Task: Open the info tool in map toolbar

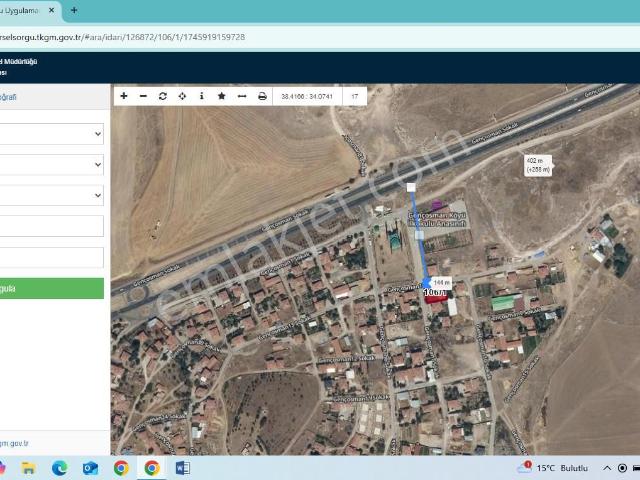Action: (202, 97)
